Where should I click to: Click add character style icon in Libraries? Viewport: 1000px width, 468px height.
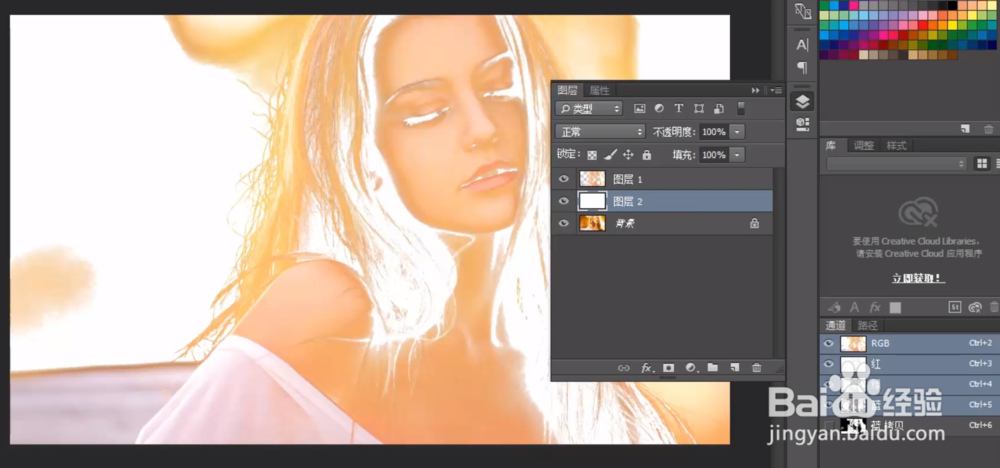click(x=855, y=307)
